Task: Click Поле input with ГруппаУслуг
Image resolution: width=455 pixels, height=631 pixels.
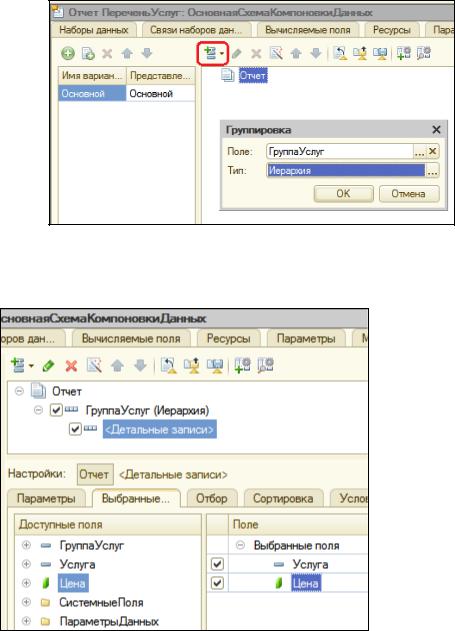Action: point(340,152)
